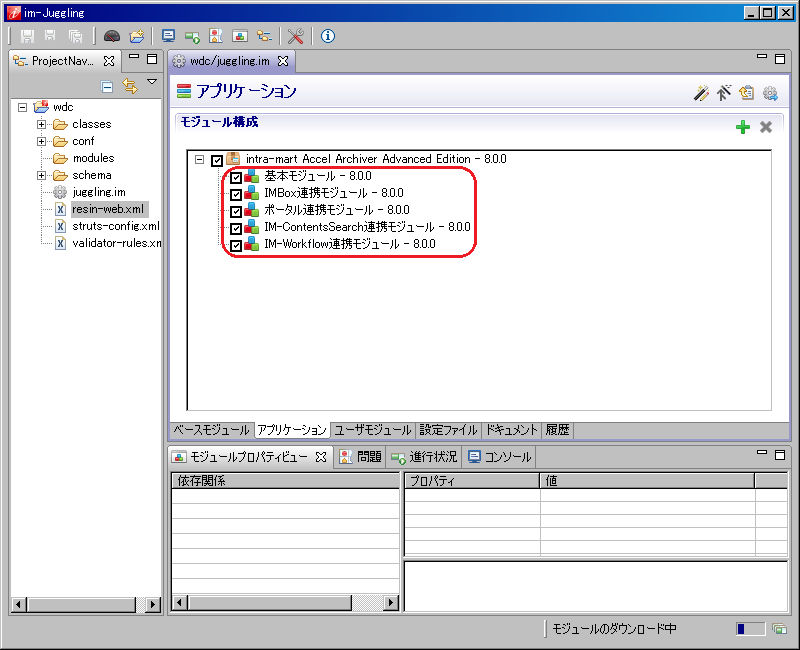Click the dark dome-shaped toolbar icon
This screenshot has width=800, height=650.
tap(112, 36)
